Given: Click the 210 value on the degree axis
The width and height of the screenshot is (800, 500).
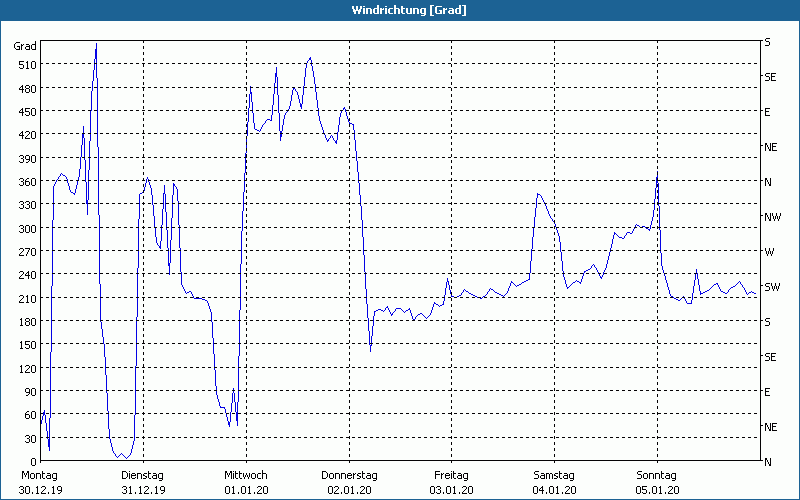Looking at the screenshot, I should pos(25,299).
